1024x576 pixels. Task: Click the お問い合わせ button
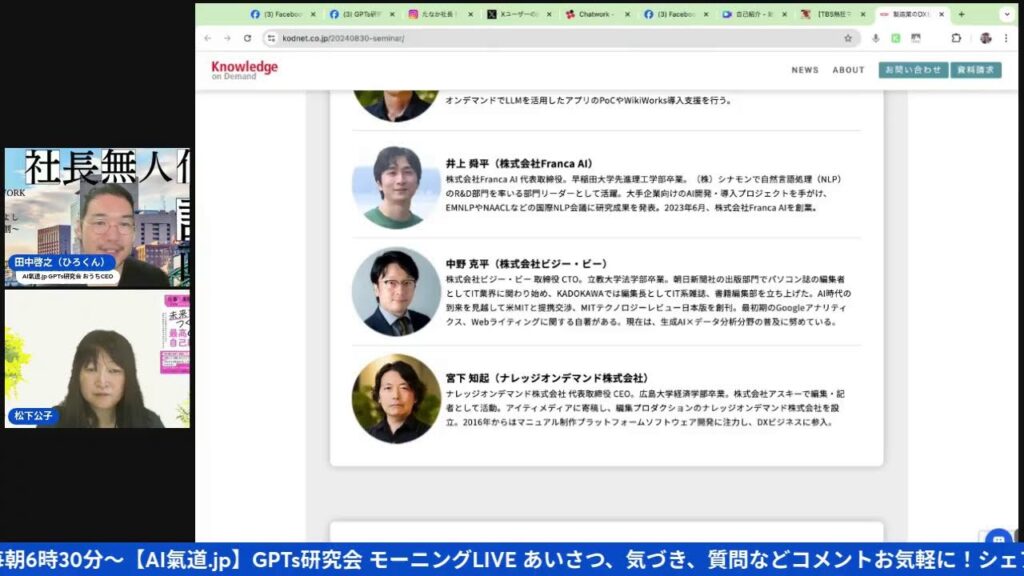913,70
